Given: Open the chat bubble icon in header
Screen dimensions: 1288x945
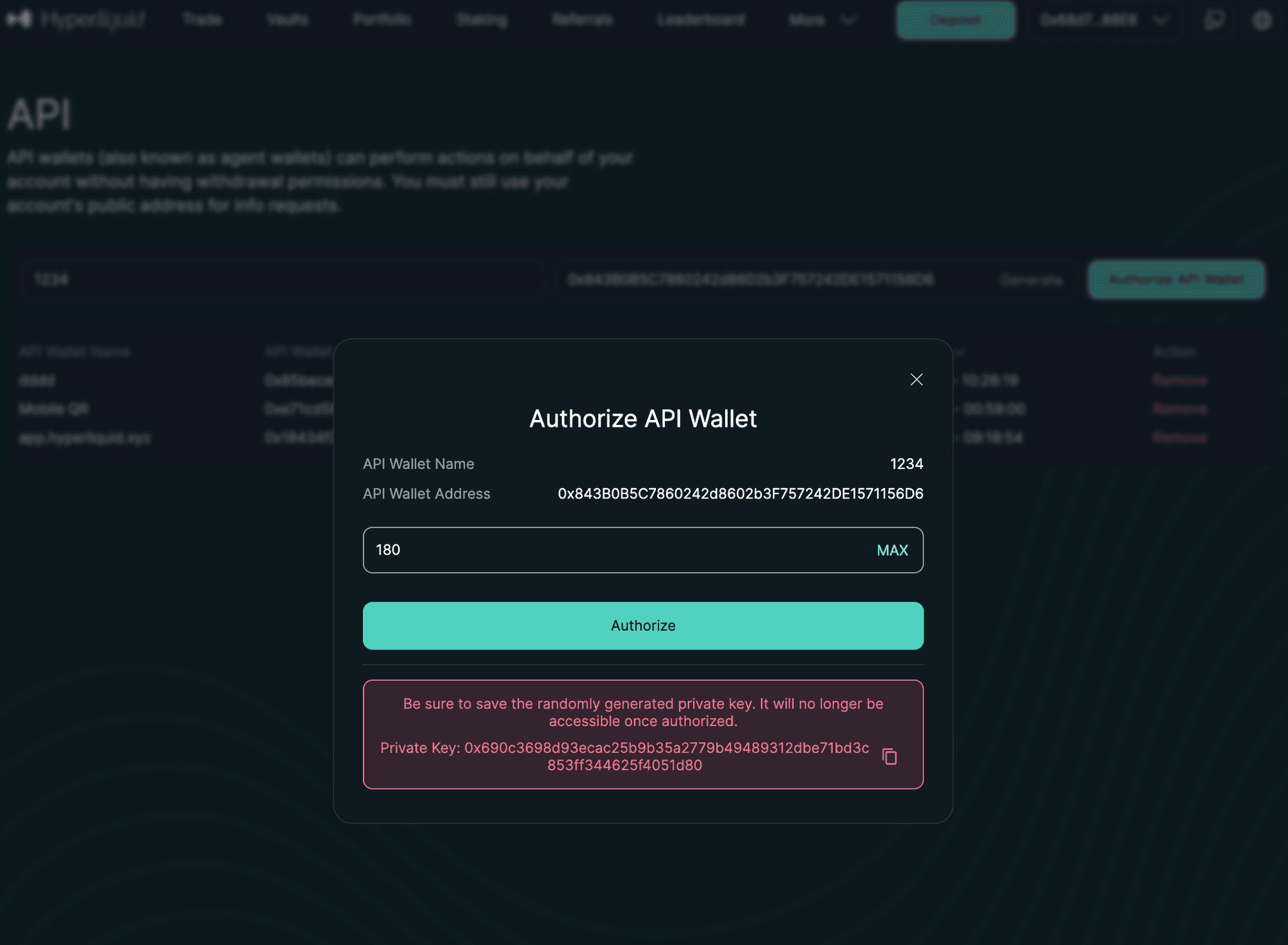Looking at the screenshot, I should point(1214,20).
